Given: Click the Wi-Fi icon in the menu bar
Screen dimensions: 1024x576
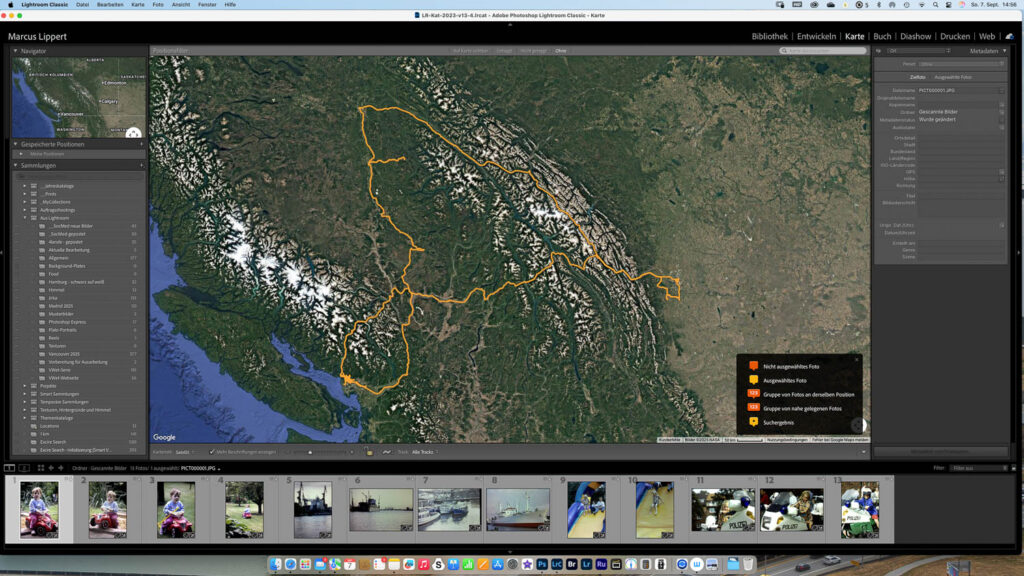Looking at the screenshot, I should pyautogui.click(x=921, y=5).
